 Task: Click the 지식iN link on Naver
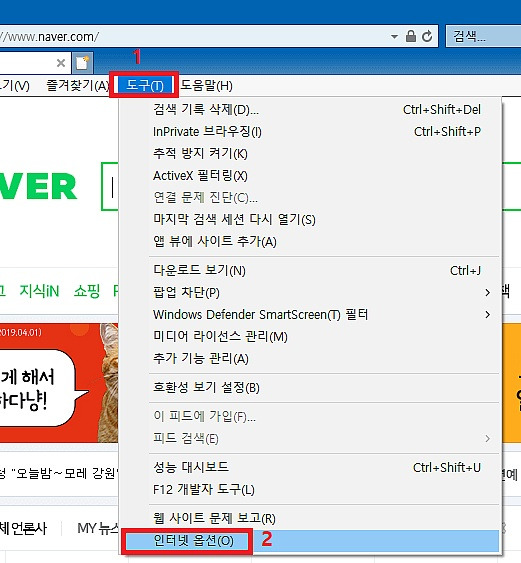(39, 291)
